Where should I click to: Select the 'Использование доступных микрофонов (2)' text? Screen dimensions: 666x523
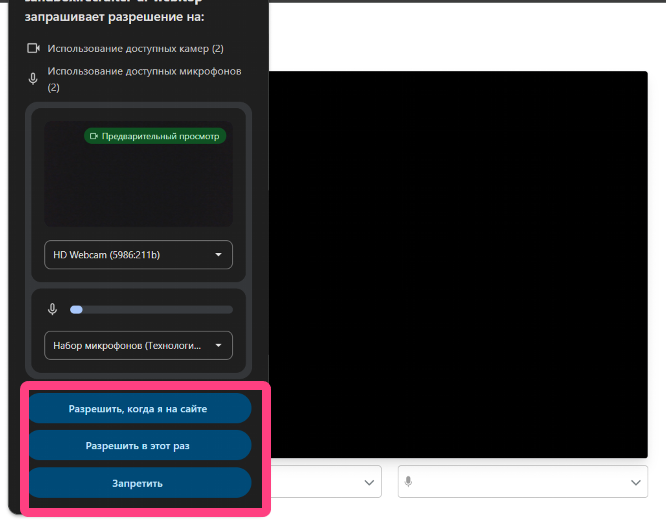coord(143,72)
